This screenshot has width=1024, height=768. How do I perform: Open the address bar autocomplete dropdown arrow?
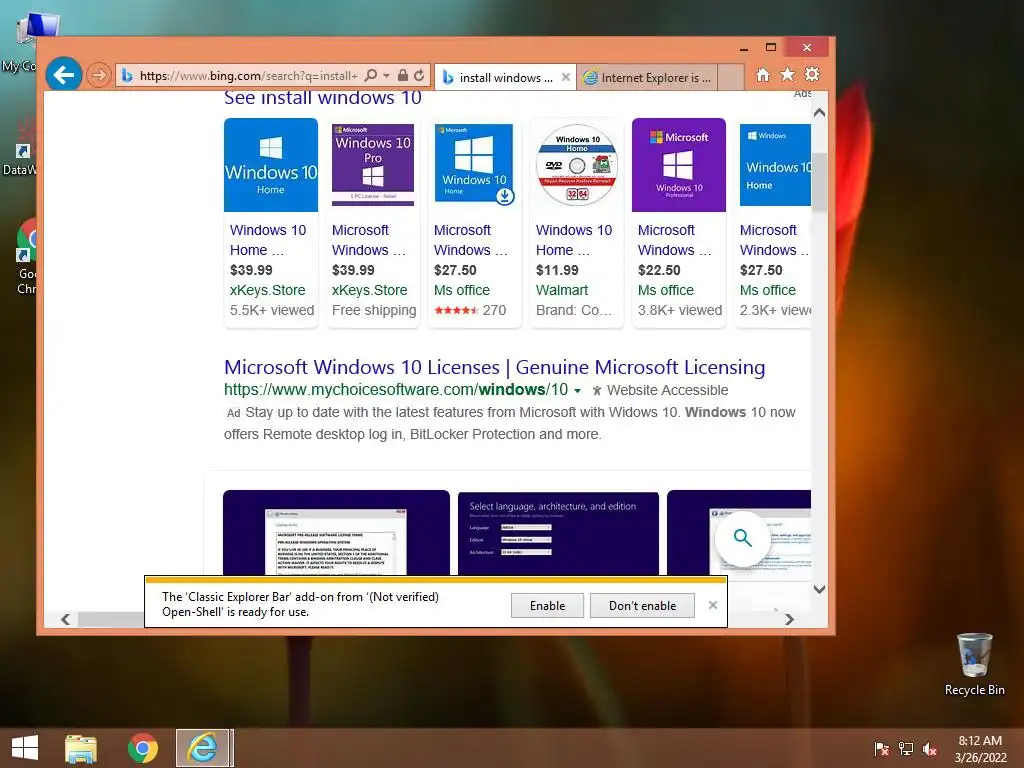click(x=386, y=76)
